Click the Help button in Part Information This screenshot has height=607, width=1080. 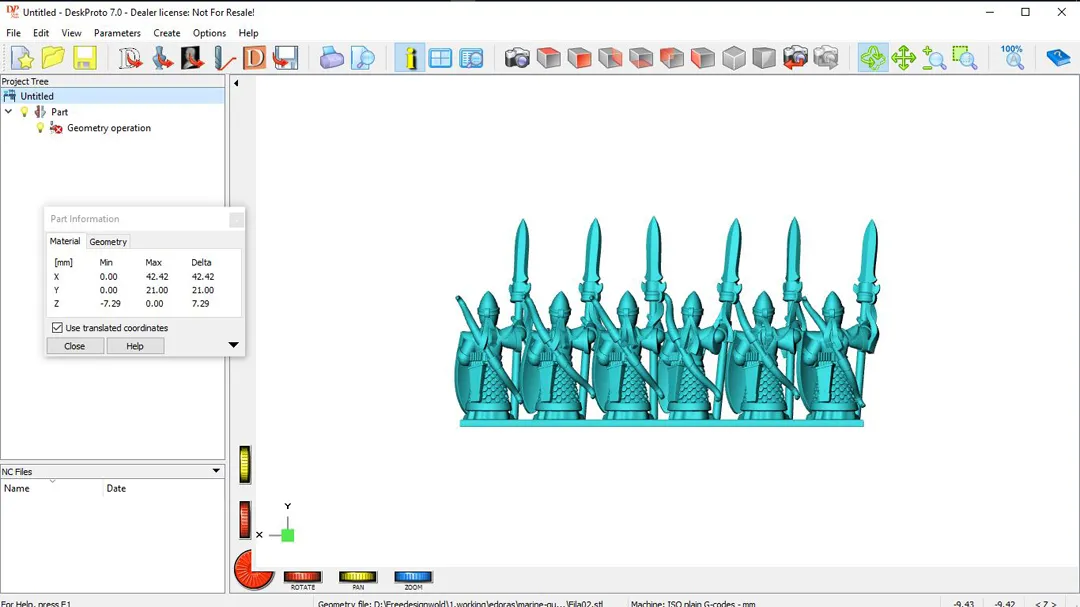pyautogui.click(x=135, y=346)
